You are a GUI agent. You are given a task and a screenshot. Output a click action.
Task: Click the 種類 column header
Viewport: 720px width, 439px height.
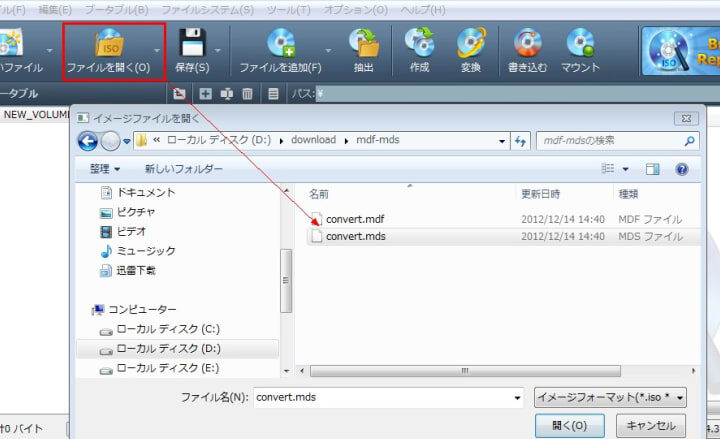point(628,194)
